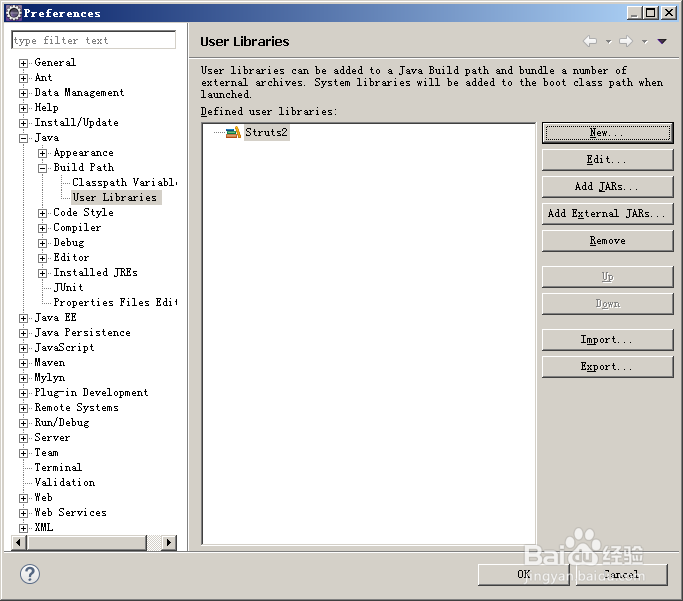Click the Struts2 library books icon
The height and width of the screenshot is (601, 683).
coord(233,132)
